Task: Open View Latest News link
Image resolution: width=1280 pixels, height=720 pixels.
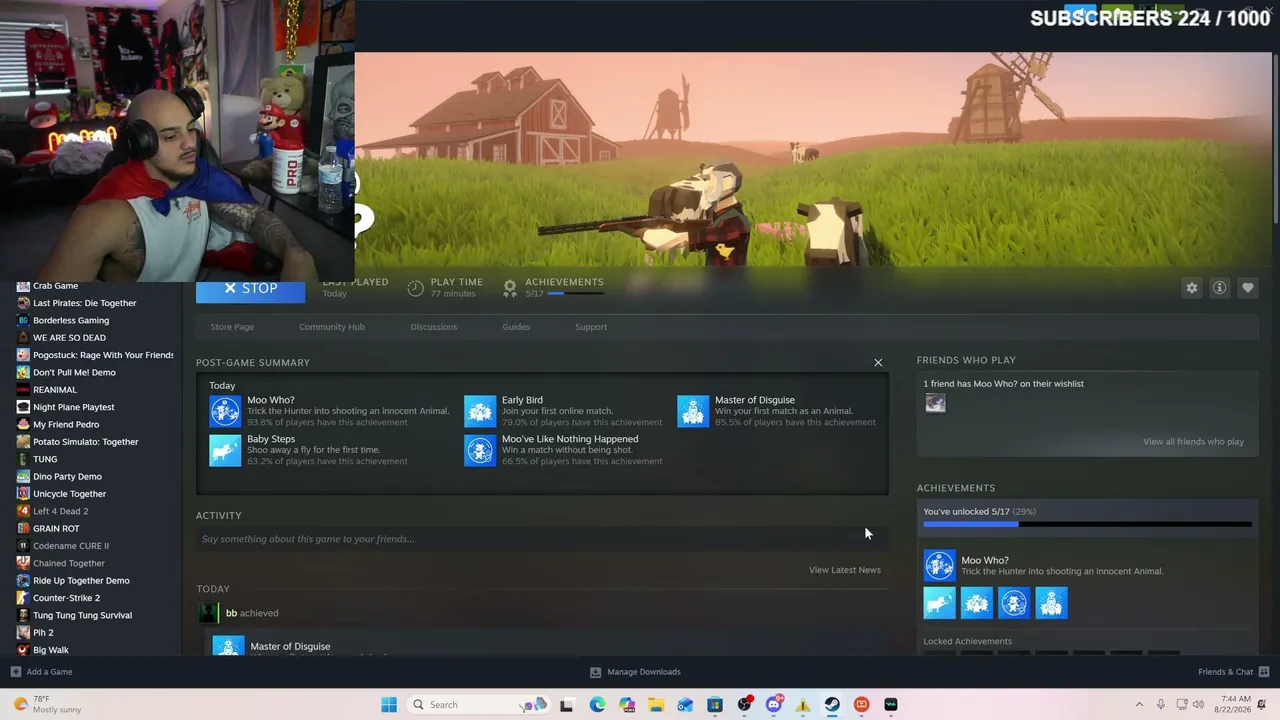Action: click(x=845, y=570)
